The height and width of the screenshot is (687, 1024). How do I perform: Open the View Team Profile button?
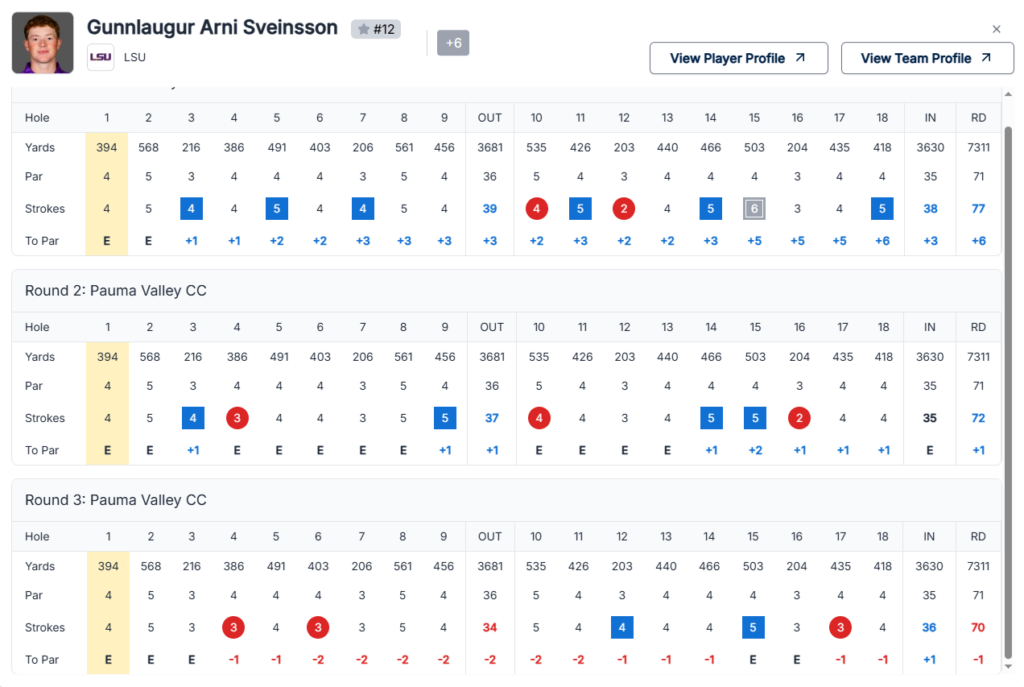[x=927, y=58]
